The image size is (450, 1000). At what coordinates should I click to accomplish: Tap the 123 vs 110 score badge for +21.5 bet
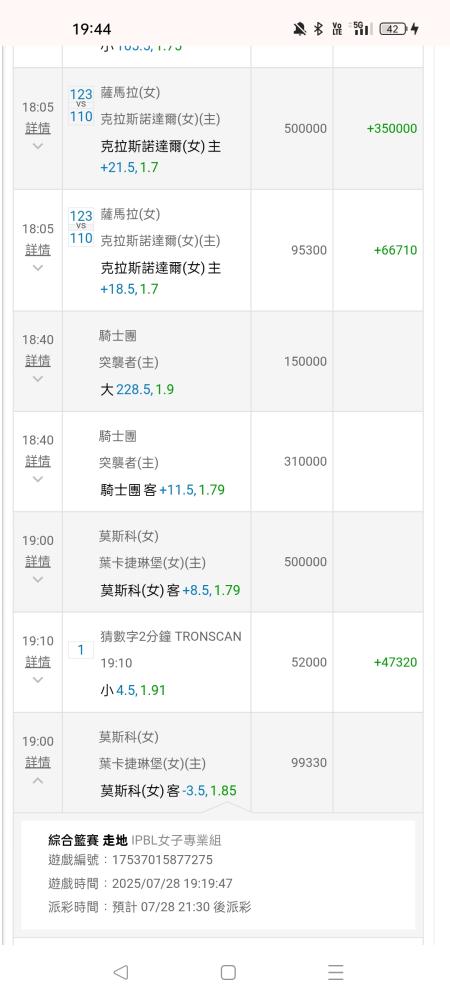[x=81, y=105]
